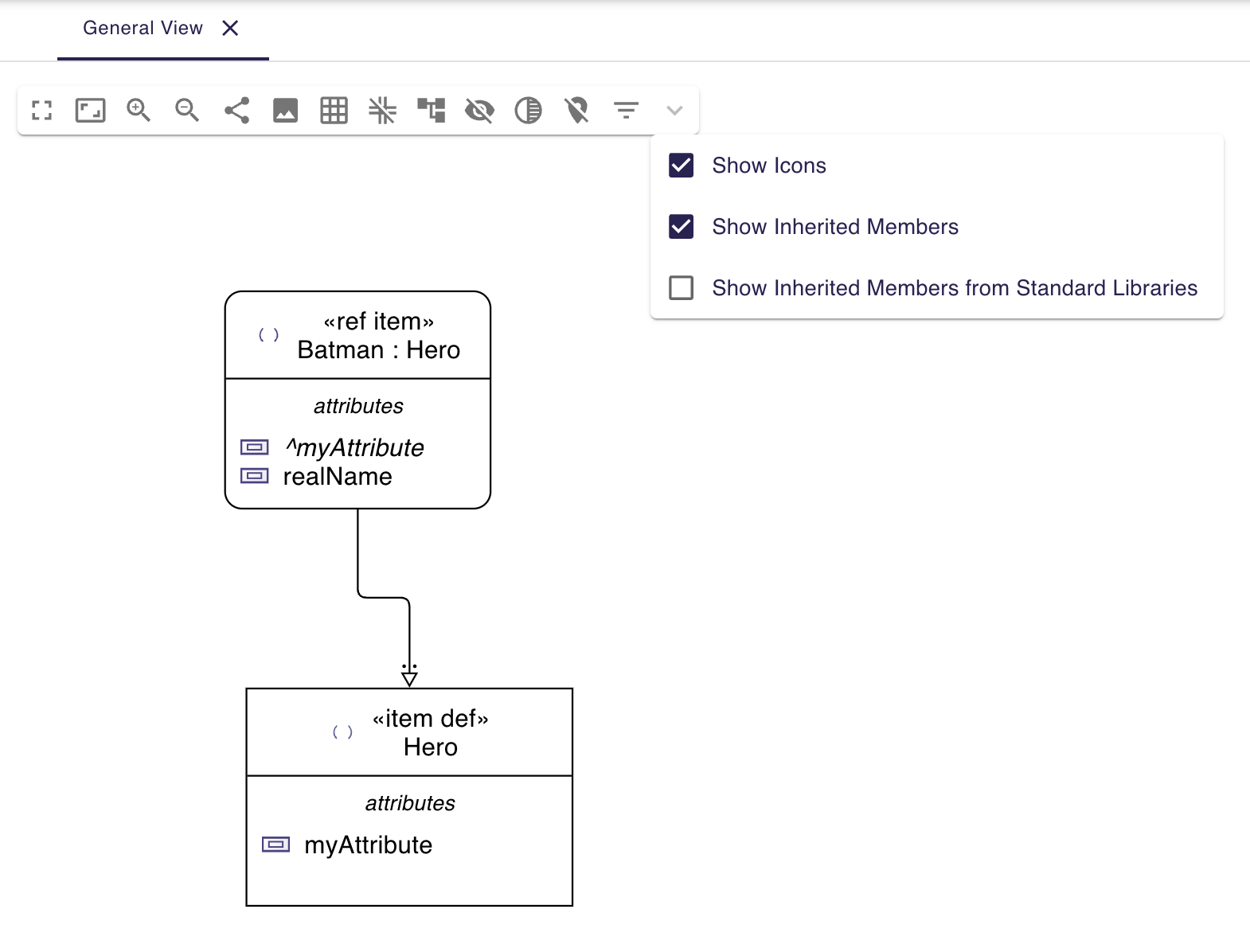Screen dimensions: 1250x952
Task: Click the Show Icons label text
Action: tap(769, 166)
